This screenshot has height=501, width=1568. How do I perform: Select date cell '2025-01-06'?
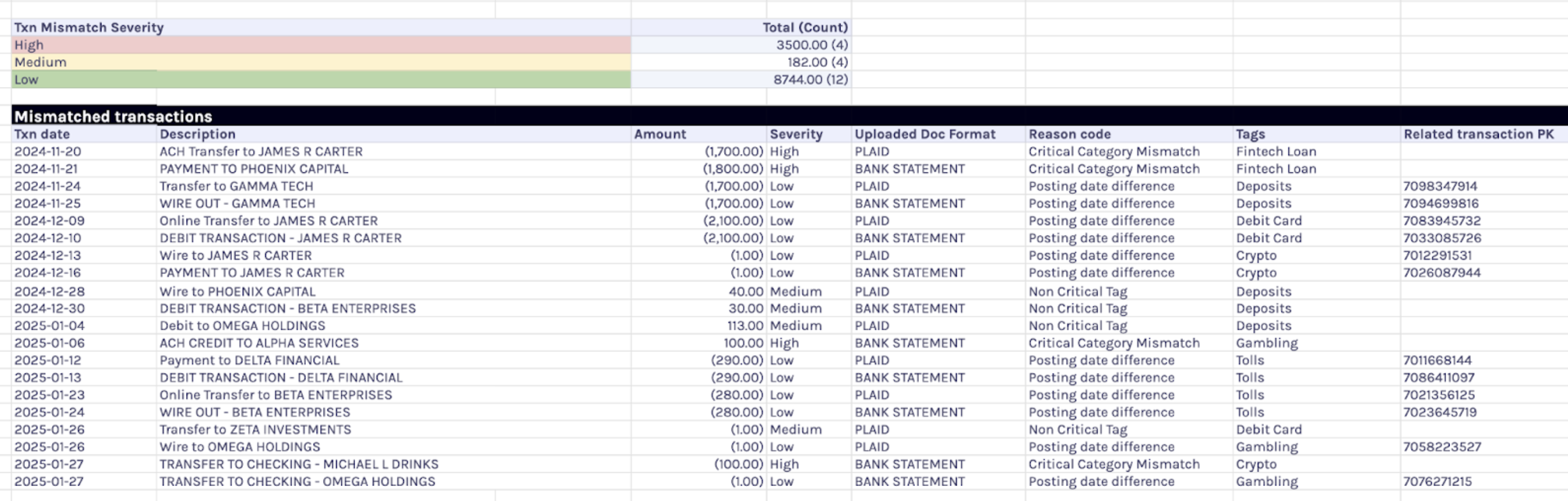pyautogui.click(x=84, y=344)
